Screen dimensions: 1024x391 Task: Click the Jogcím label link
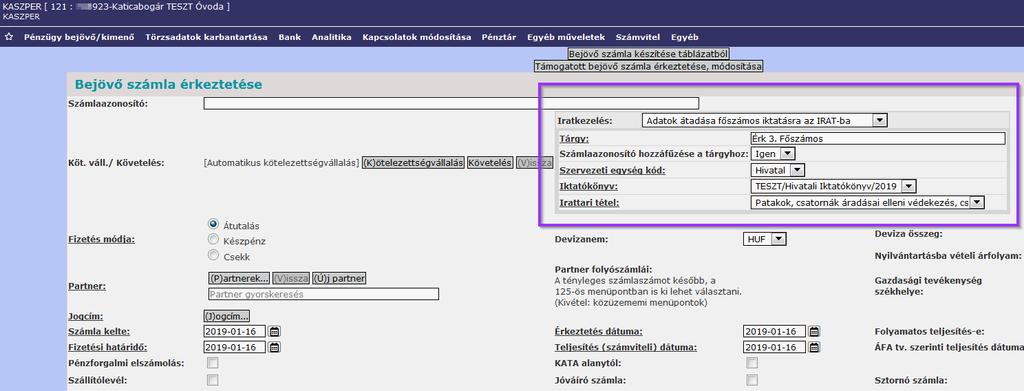pos(86,316)
